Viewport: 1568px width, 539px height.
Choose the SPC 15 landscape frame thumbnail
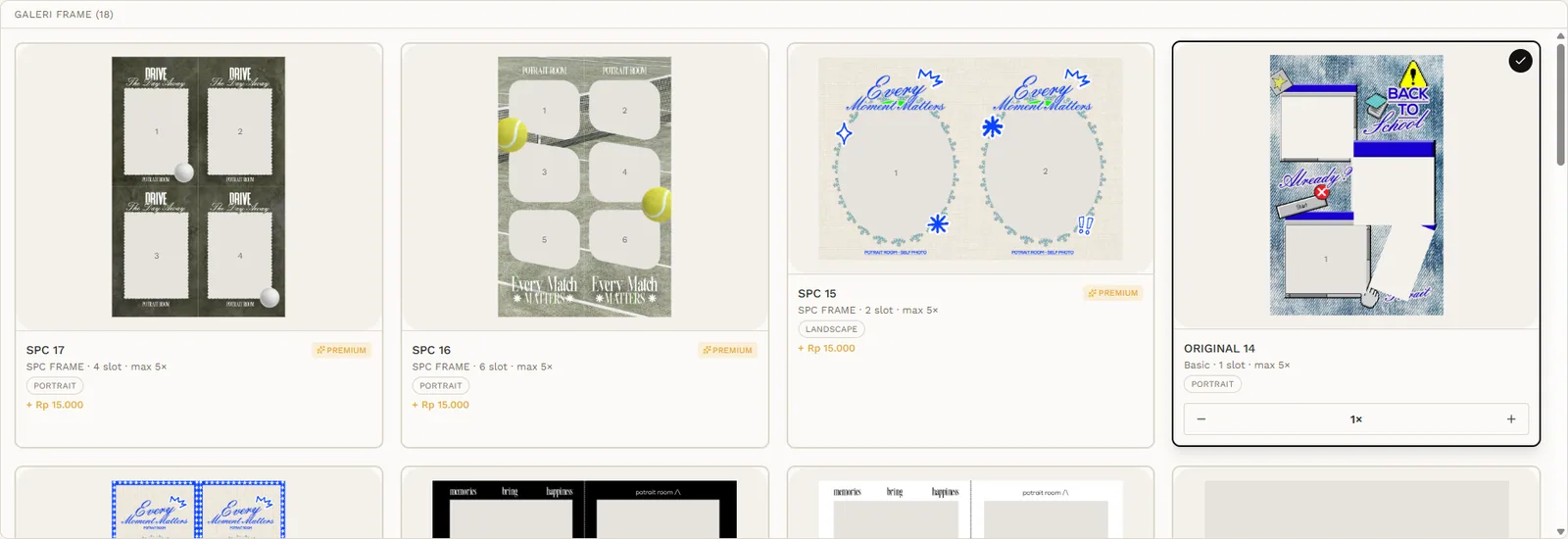click(970, 158)
